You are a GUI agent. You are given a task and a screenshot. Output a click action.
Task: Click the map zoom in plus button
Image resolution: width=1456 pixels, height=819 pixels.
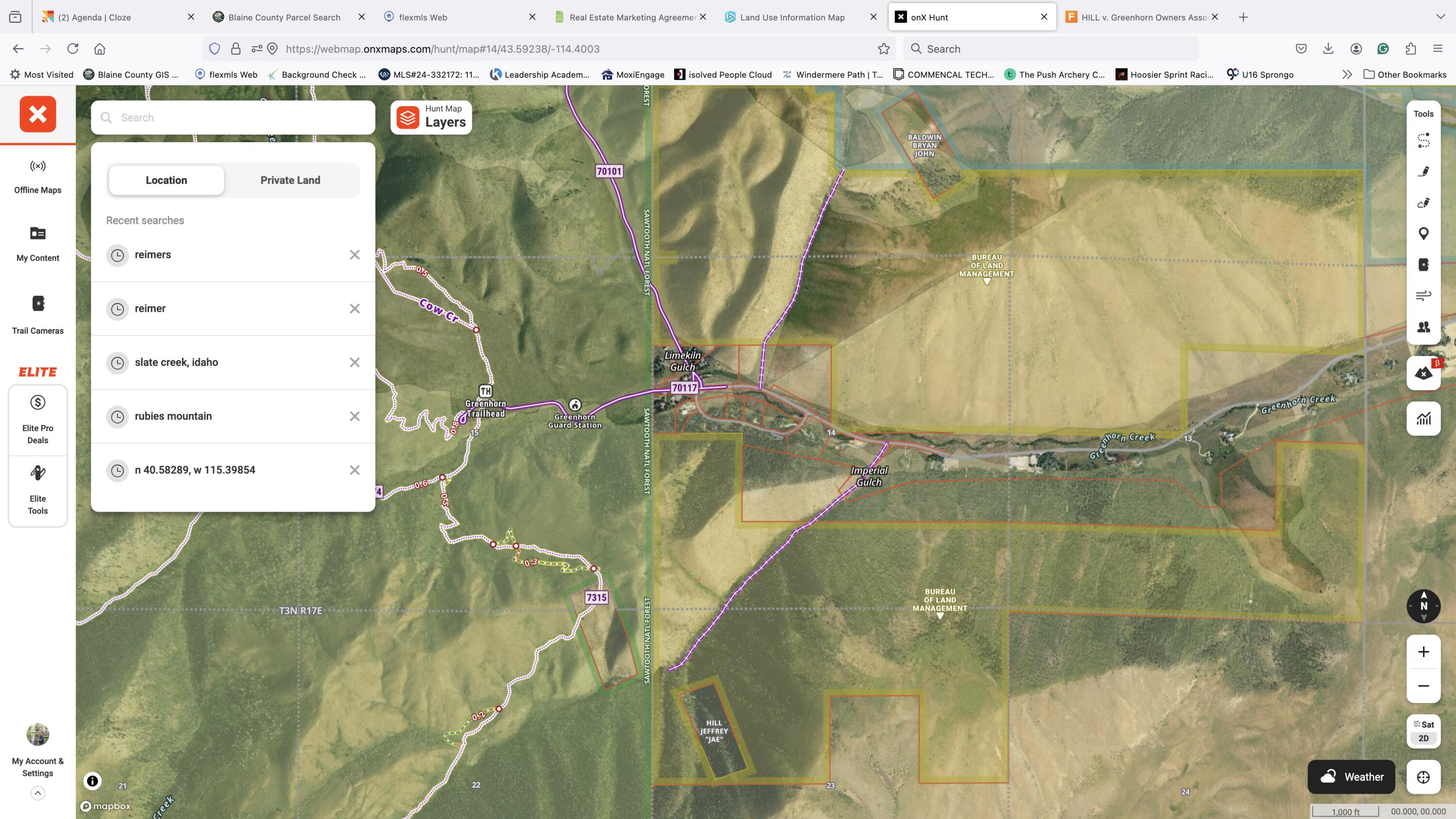click(1423, 652)
